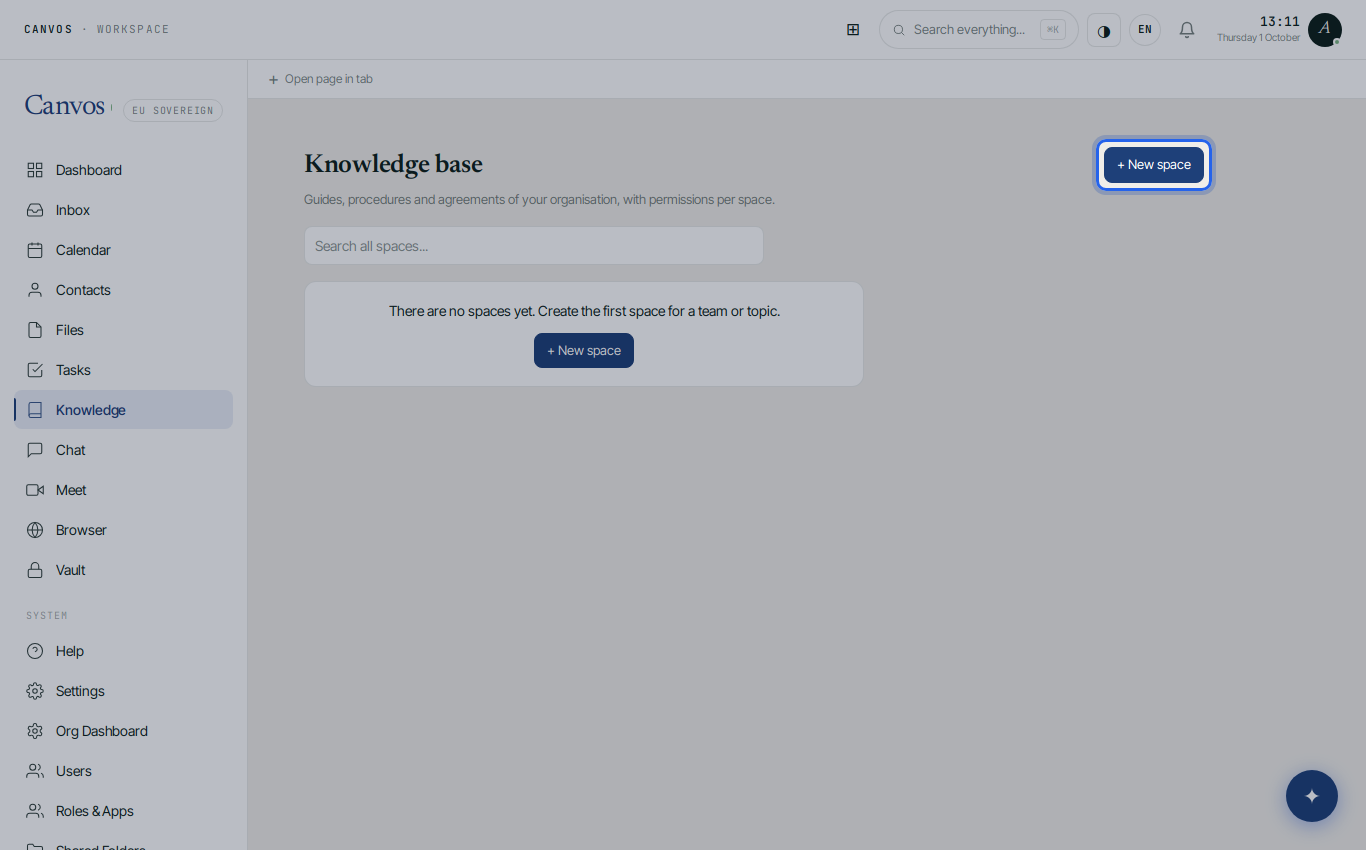Select the Knowledge menu item

tap(124, 410)
